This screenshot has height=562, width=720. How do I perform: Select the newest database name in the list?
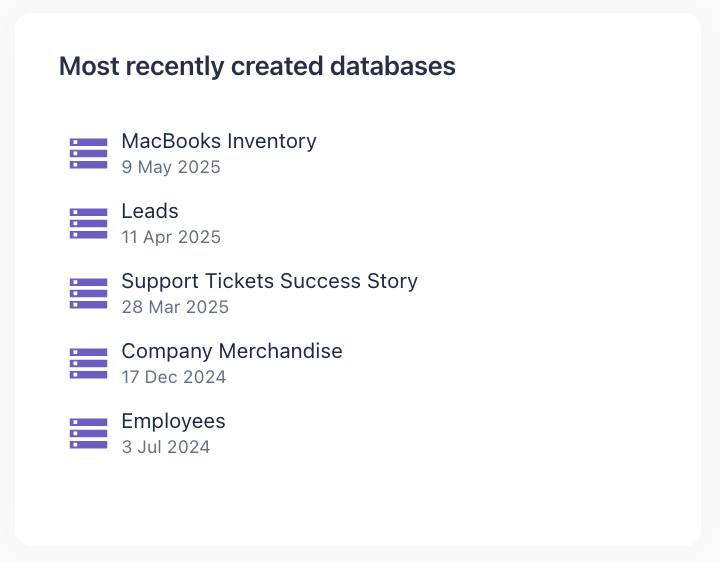tap(218, 142)
